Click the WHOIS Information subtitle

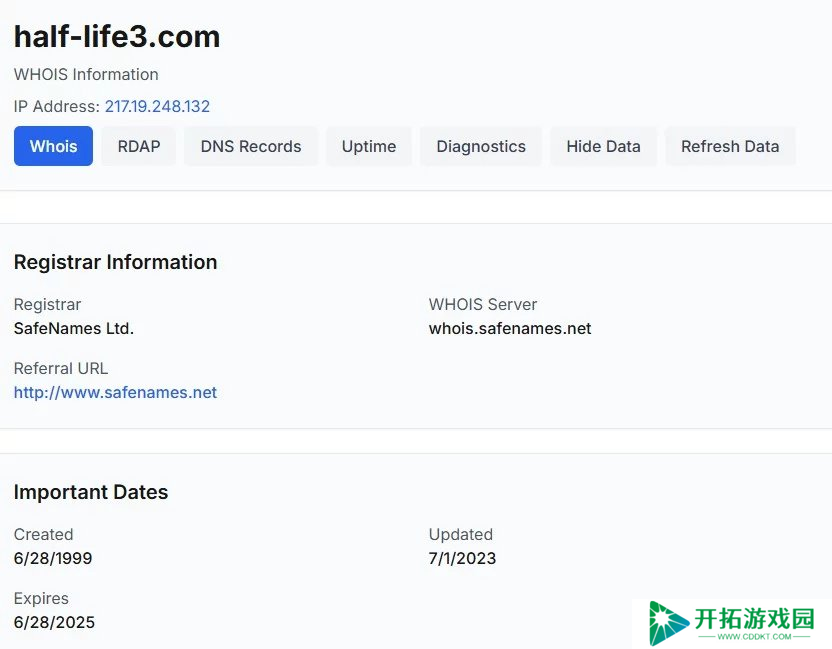coord(86,74)
